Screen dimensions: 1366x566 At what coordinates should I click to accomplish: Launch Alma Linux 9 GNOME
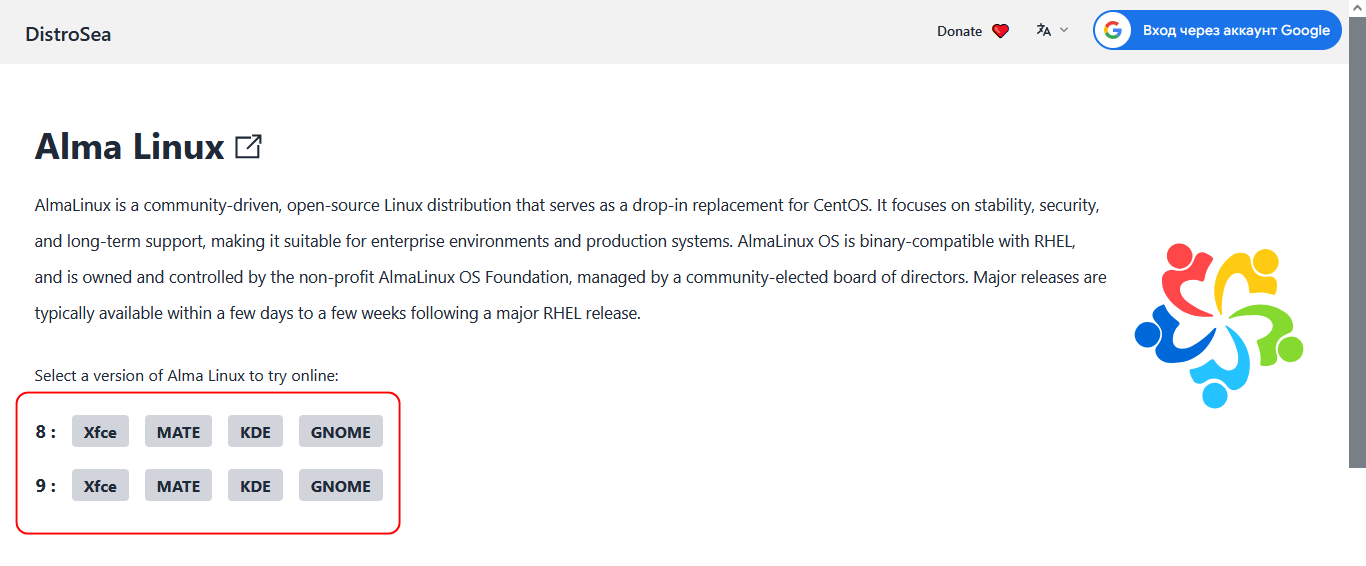[341, 486]
